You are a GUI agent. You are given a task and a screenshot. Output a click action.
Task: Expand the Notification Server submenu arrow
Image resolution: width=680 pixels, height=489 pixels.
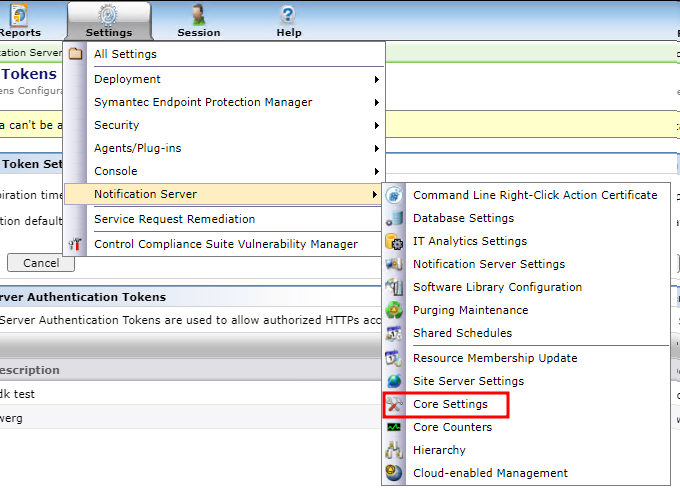pyautogui.click(x=375, y=194)
